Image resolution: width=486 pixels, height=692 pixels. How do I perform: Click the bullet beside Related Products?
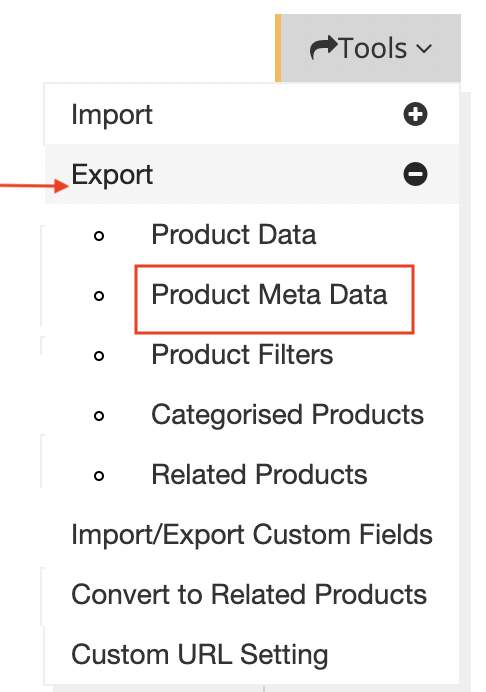pos(99,476)
